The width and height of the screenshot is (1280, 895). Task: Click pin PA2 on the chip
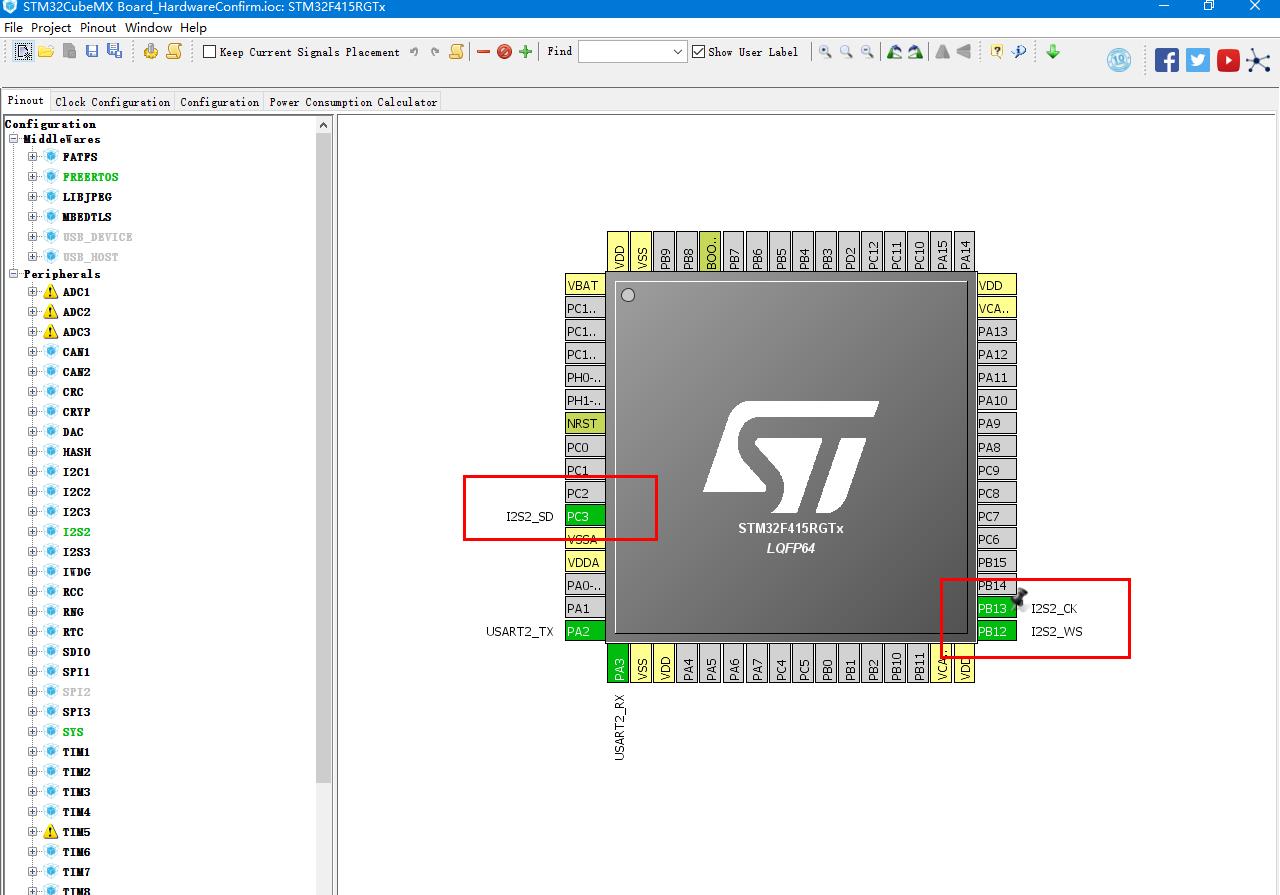coord(585,631)
